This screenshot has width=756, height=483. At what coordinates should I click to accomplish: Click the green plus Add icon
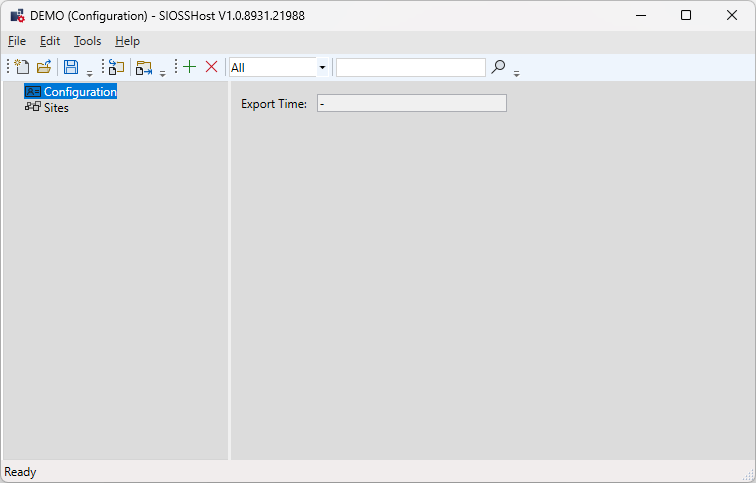[189, 67]
